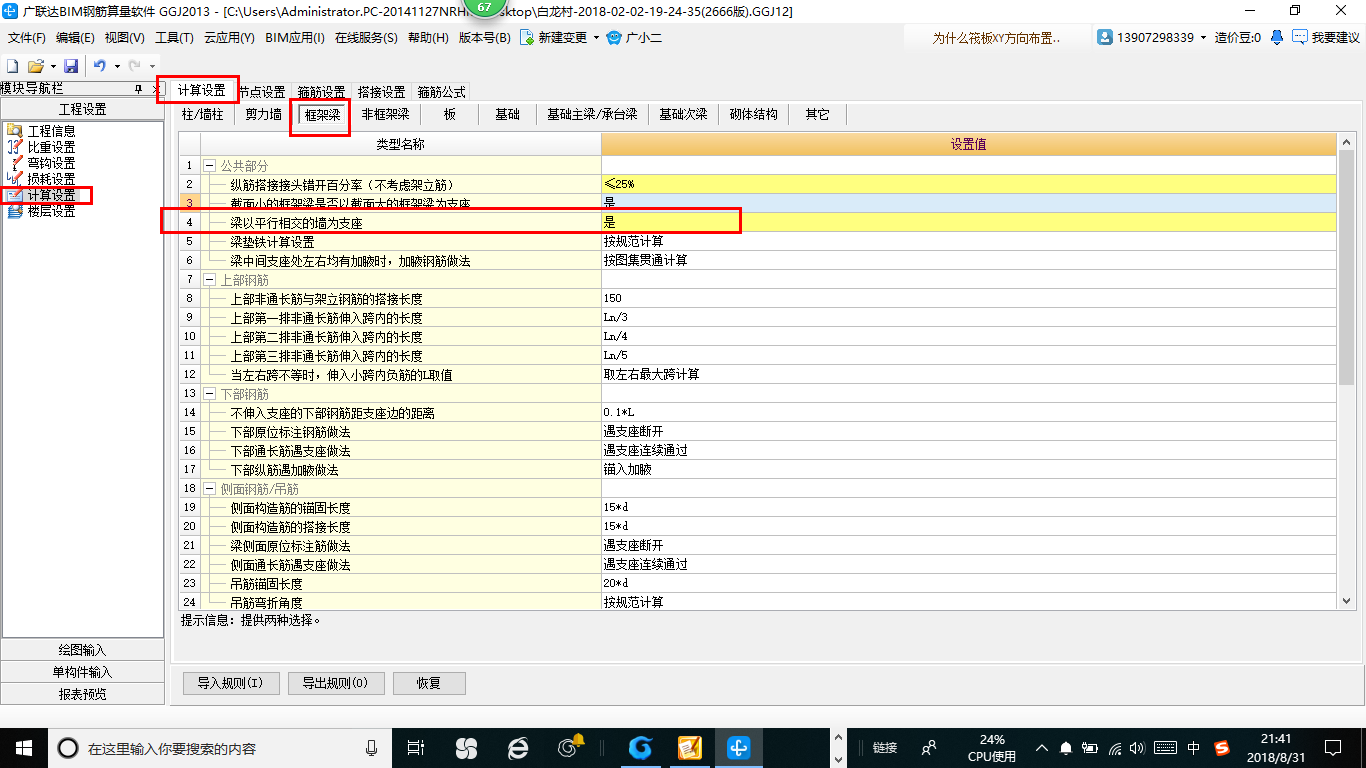
Task: Collapse the 上部钢筋 group
Action: coord(210,279)
